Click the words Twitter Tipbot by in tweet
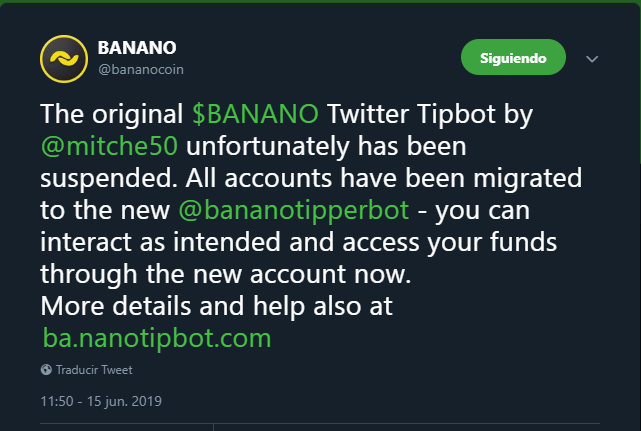 (430, 114)
